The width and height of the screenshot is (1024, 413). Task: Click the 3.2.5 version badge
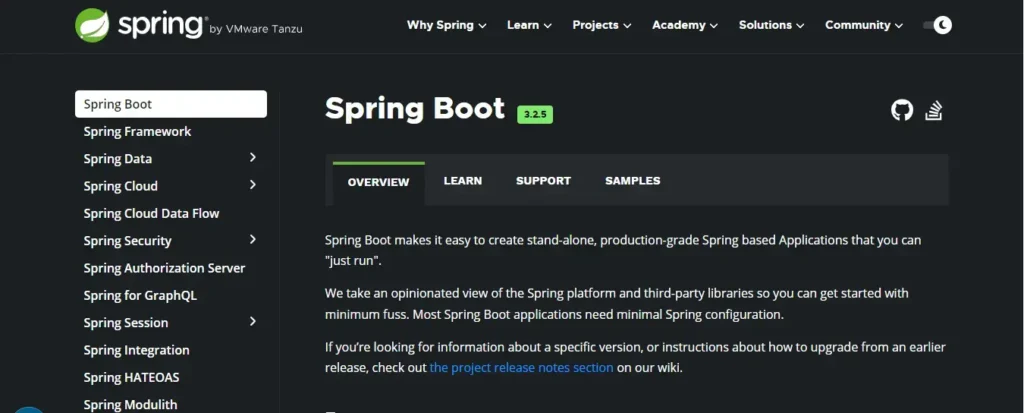(535, 114)
